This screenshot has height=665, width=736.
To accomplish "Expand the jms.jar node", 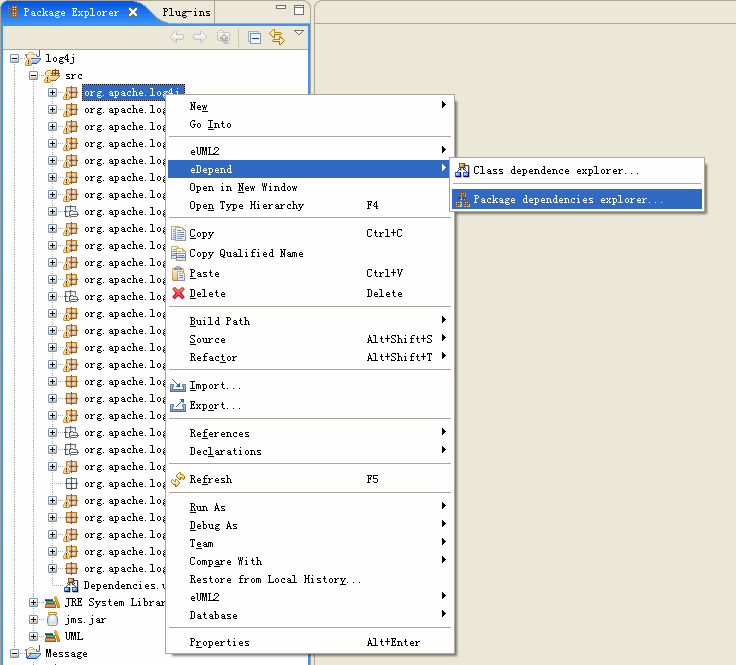I will click(33, 619).
